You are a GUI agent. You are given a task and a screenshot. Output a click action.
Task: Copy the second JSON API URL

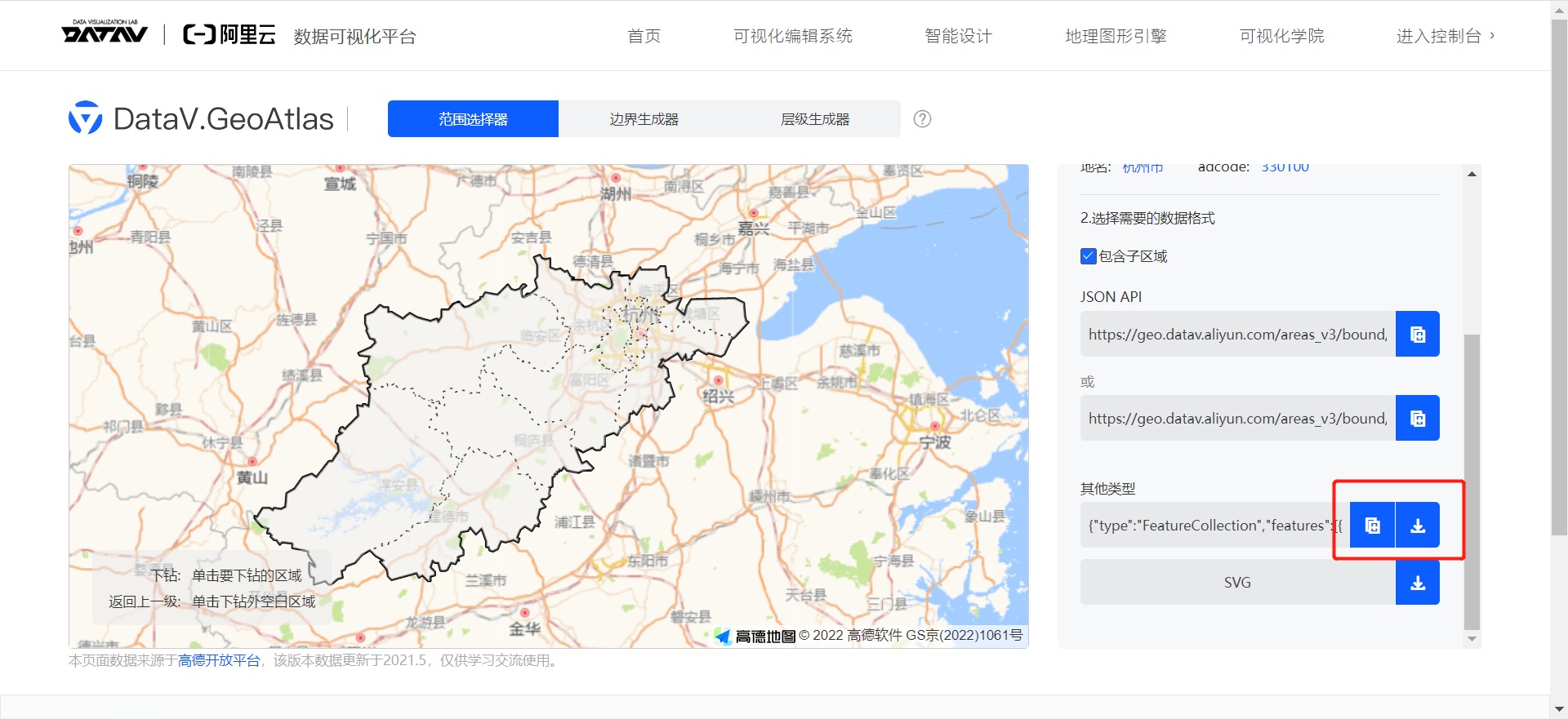(x=1417, y=419)
